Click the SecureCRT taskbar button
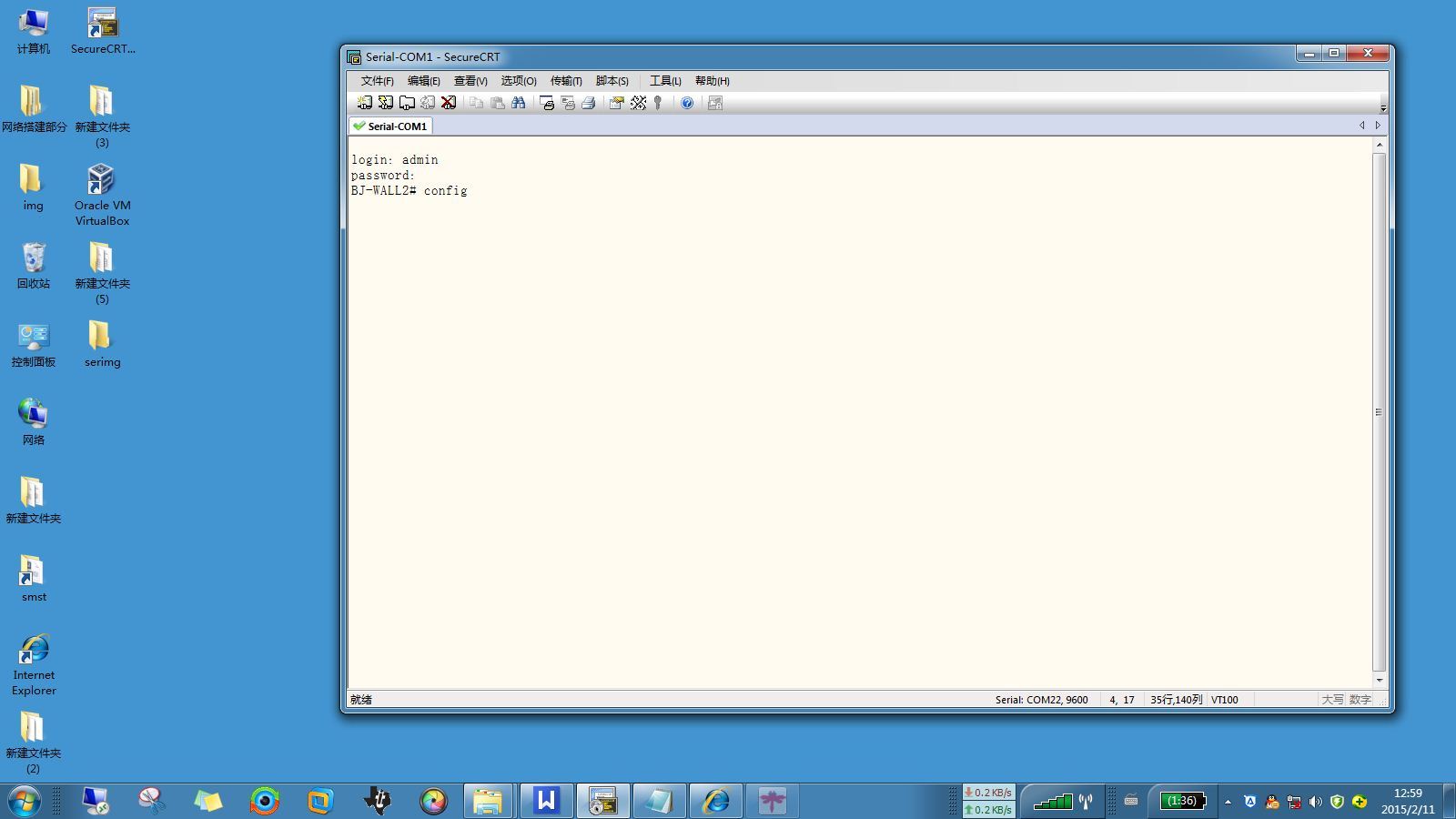Viewport: 1456px width, 819px height. (602, 801)
